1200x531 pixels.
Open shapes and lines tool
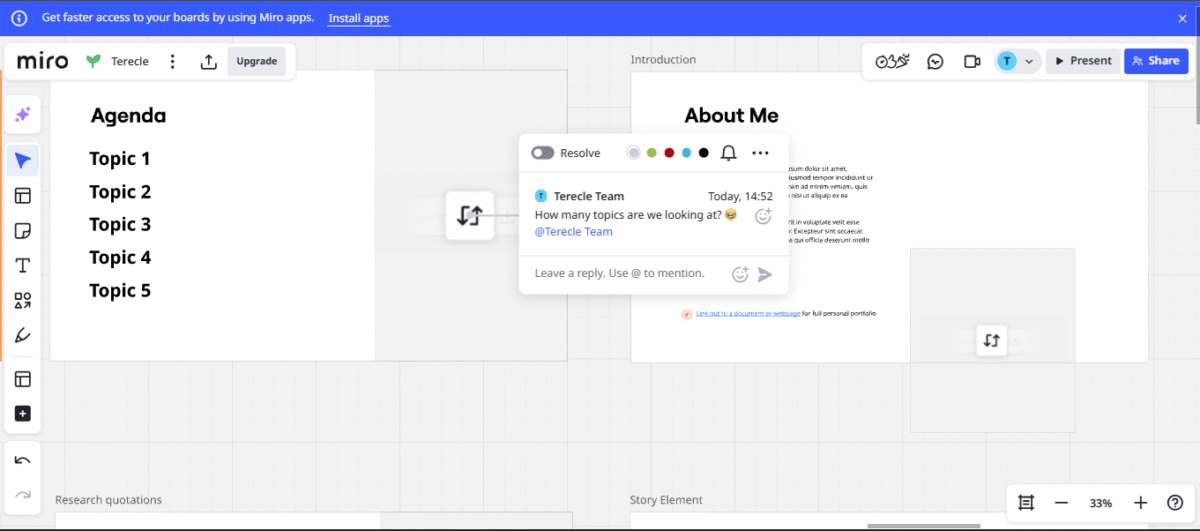22,300
